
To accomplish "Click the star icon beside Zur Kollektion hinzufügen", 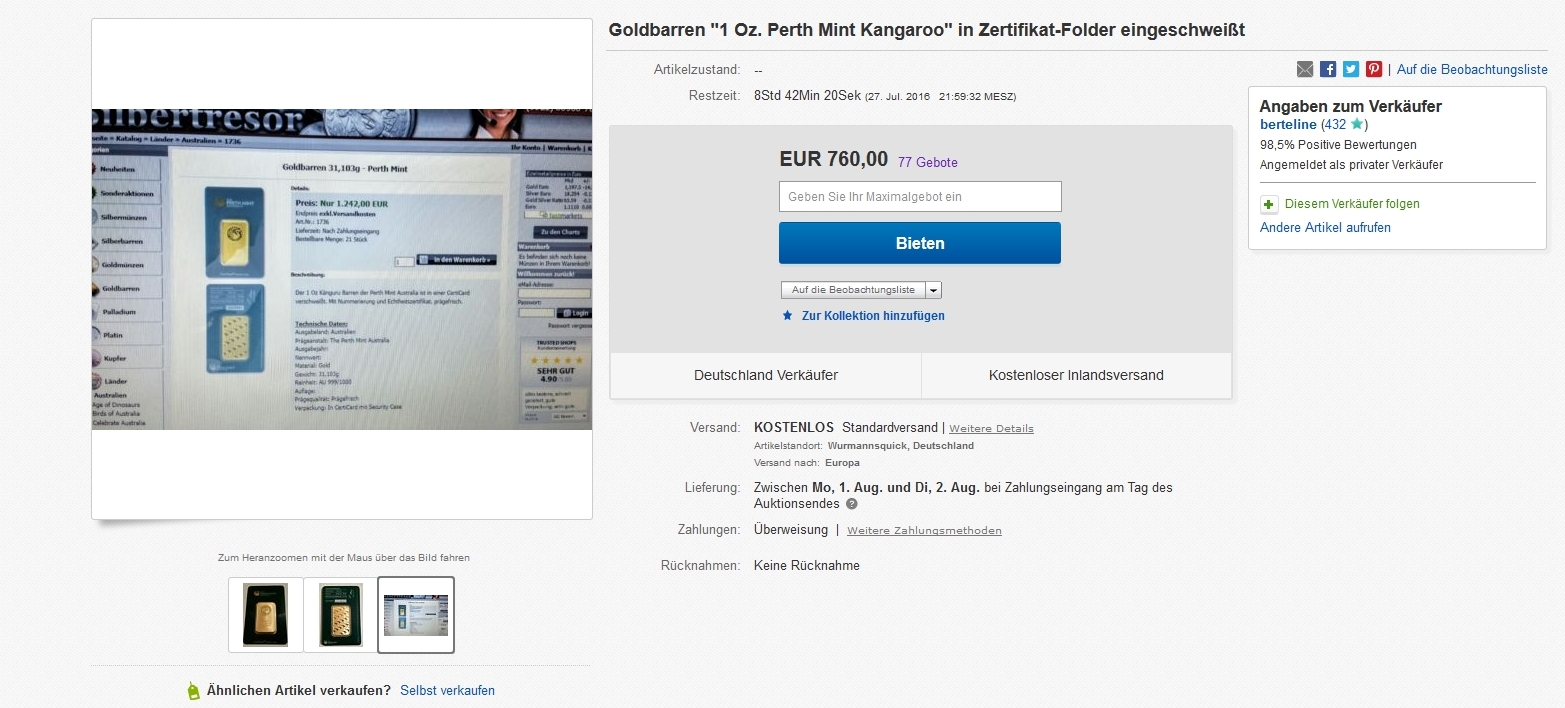I will (788, 315).
